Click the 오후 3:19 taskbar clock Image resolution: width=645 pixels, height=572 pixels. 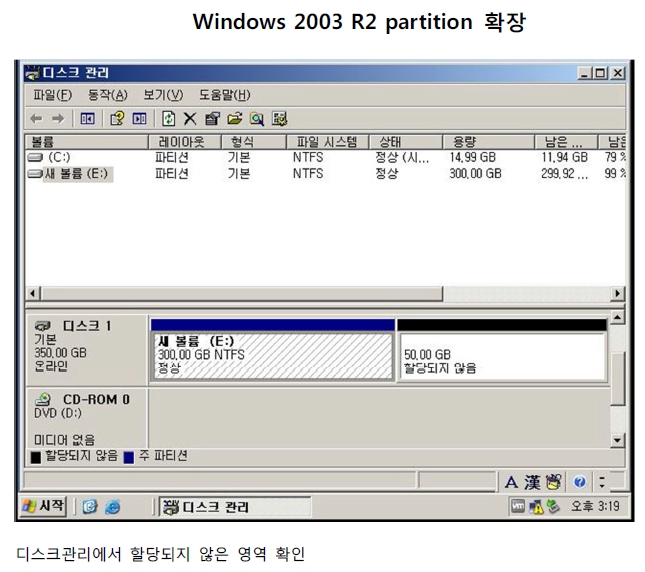click(595, 506)
